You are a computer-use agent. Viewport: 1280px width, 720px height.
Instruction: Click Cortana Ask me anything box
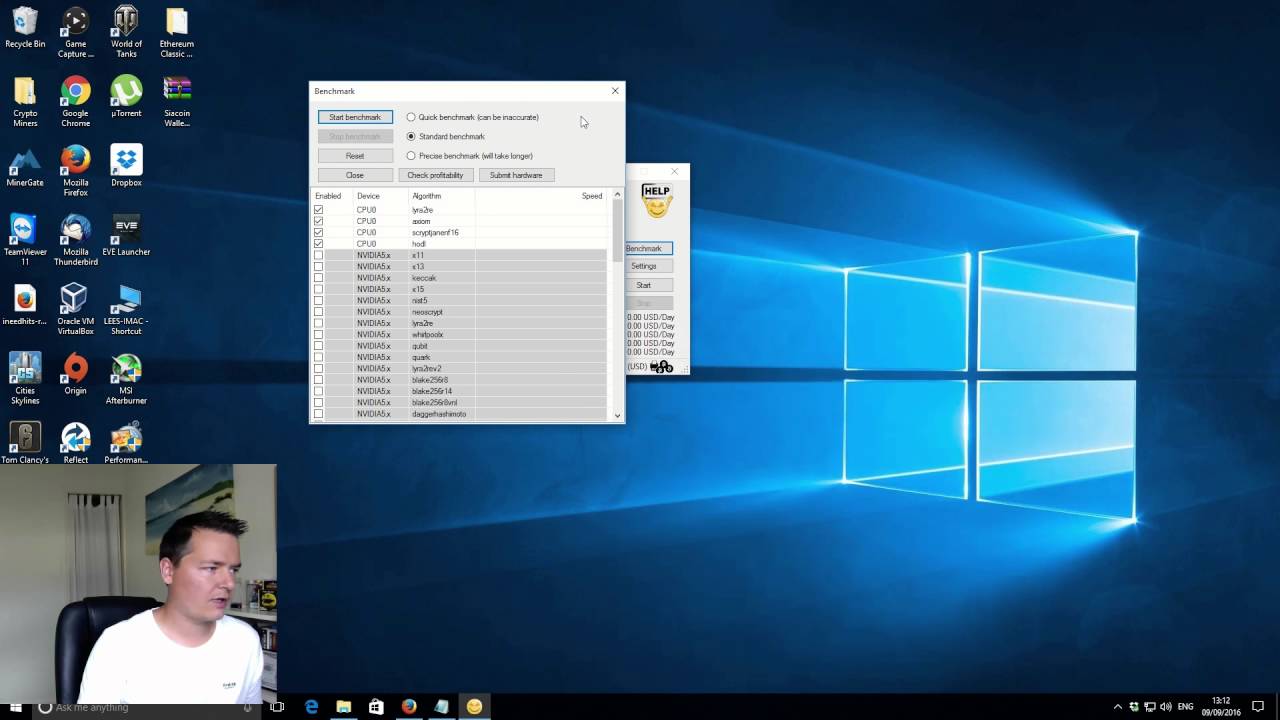[x=144, y=707]
